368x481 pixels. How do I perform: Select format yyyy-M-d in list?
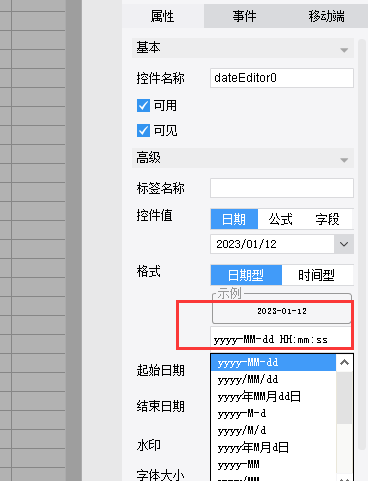click(273, 413)
